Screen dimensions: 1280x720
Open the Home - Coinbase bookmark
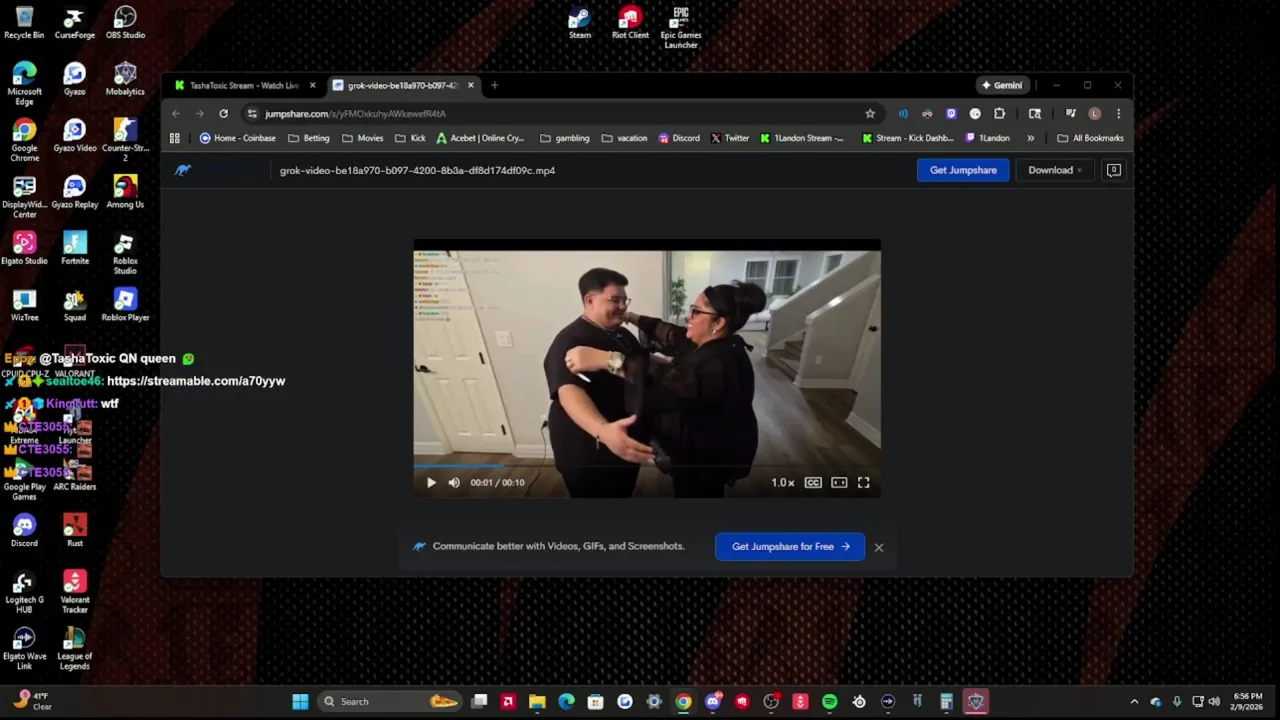click(x=238, y=138)
